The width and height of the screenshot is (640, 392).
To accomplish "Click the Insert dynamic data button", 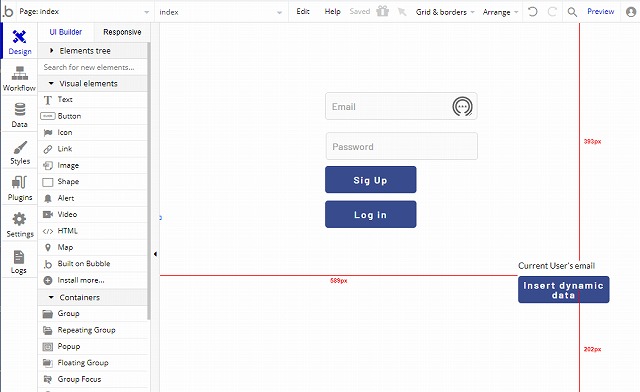I will click(564, 290).
